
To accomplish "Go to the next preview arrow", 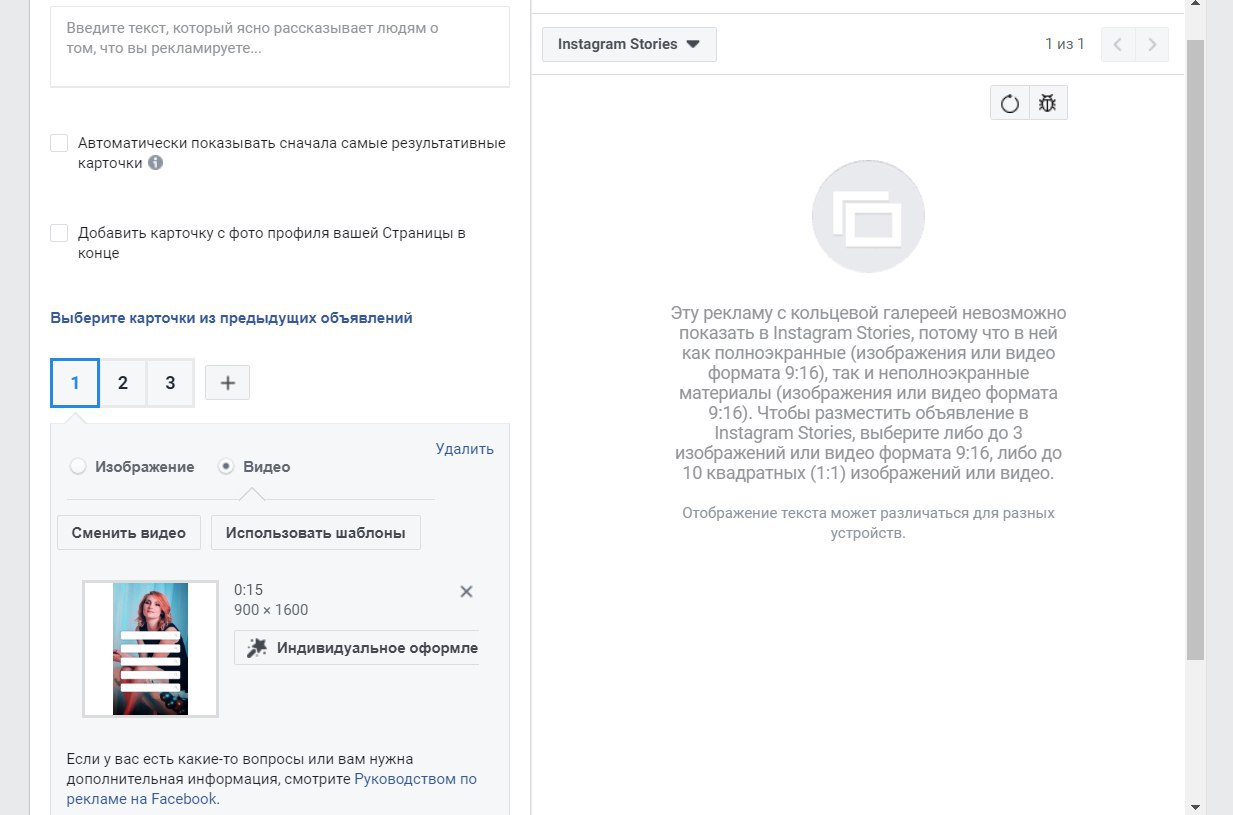I will coord(1152,44).
